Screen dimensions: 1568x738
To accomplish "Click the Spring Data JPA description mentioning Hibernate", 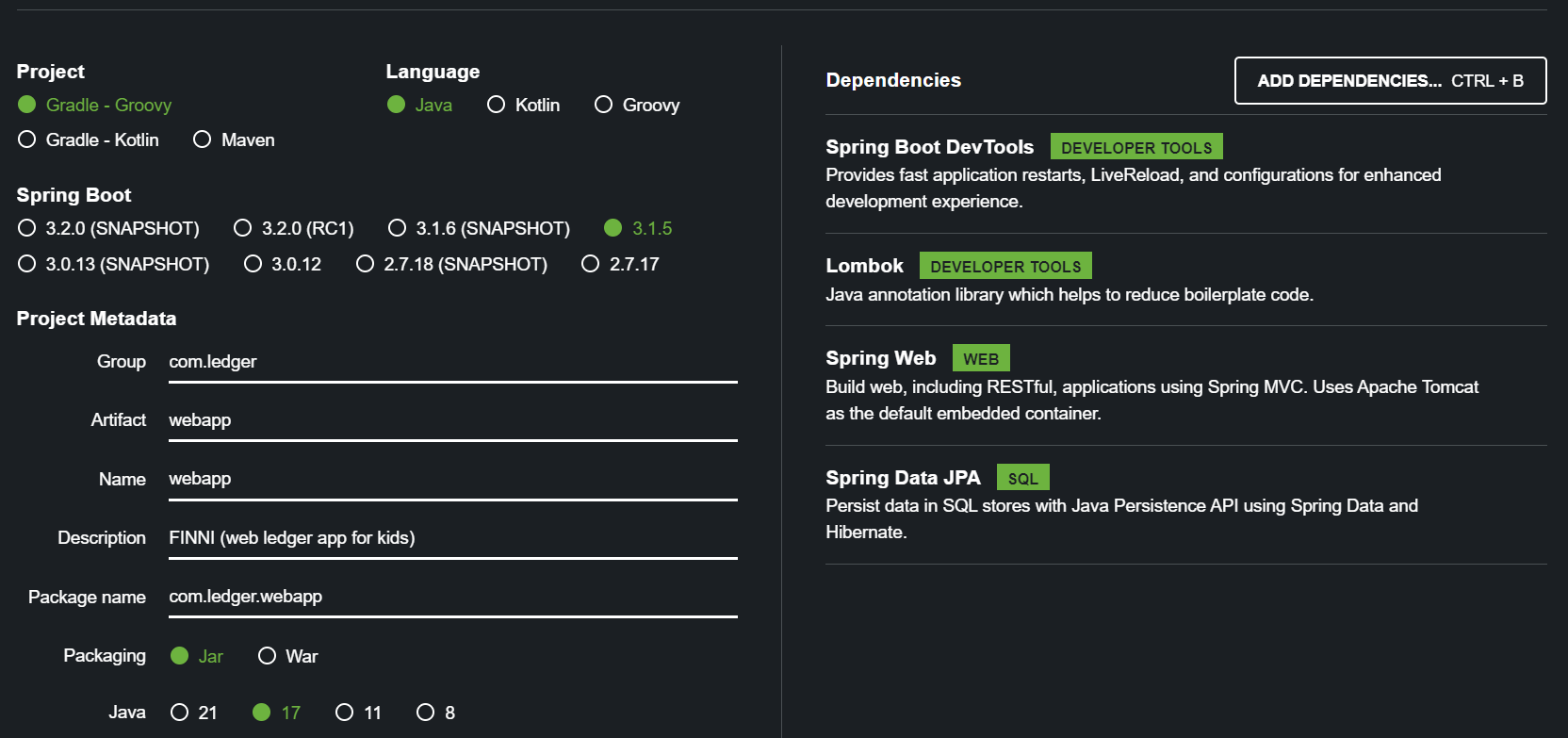I will pos(1122,519).
